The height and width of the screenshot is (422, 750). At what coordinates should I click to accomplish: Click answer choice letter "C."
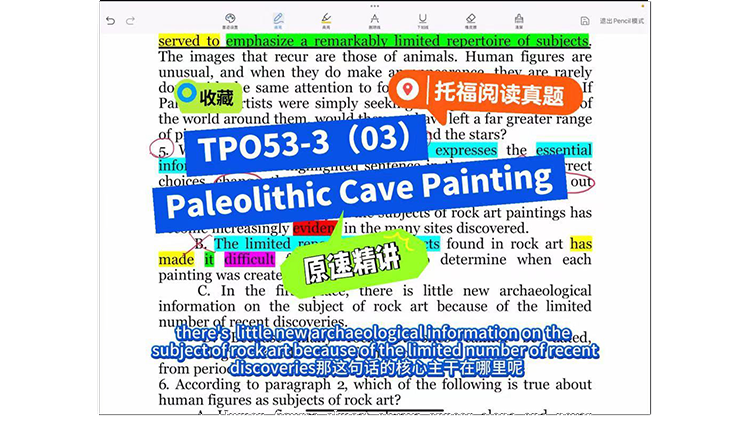(204, 290)
